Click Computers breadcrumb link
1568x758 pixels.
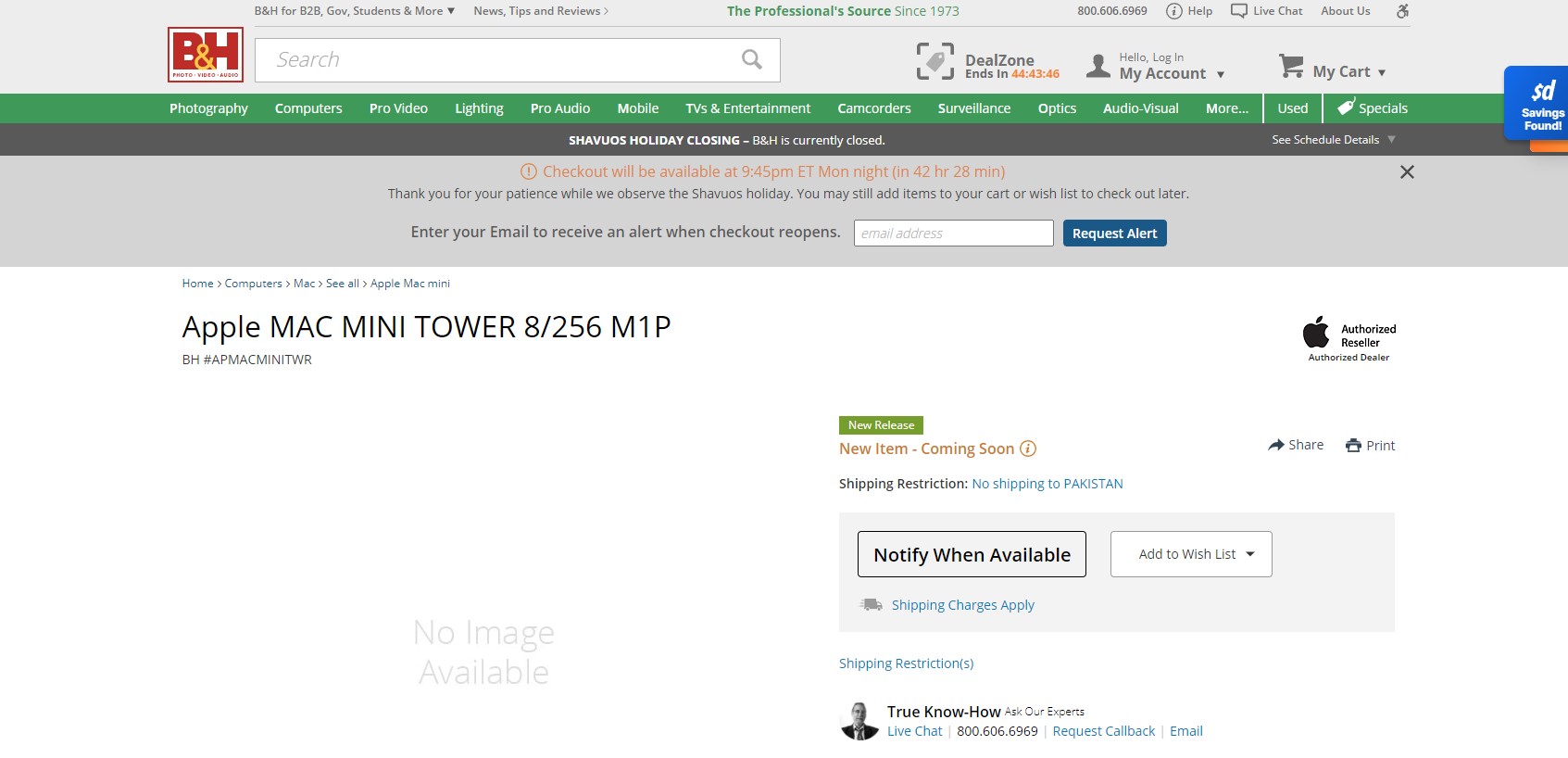[x=254, y=284]
